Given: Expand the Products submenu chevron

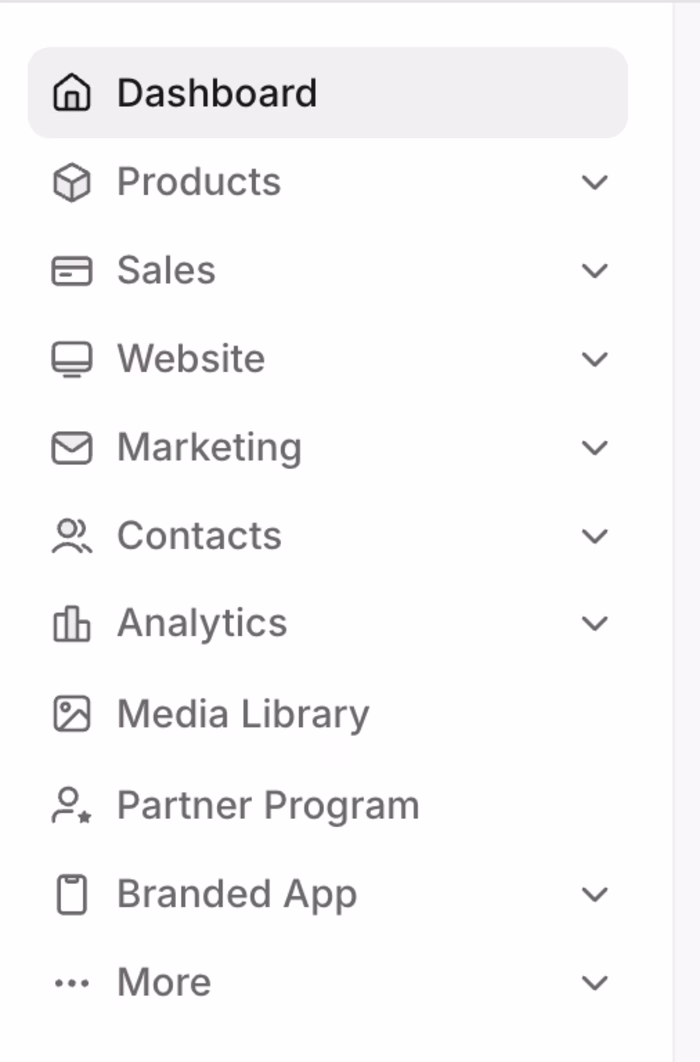Looking at the screenshot, I should tap(595, 182).
